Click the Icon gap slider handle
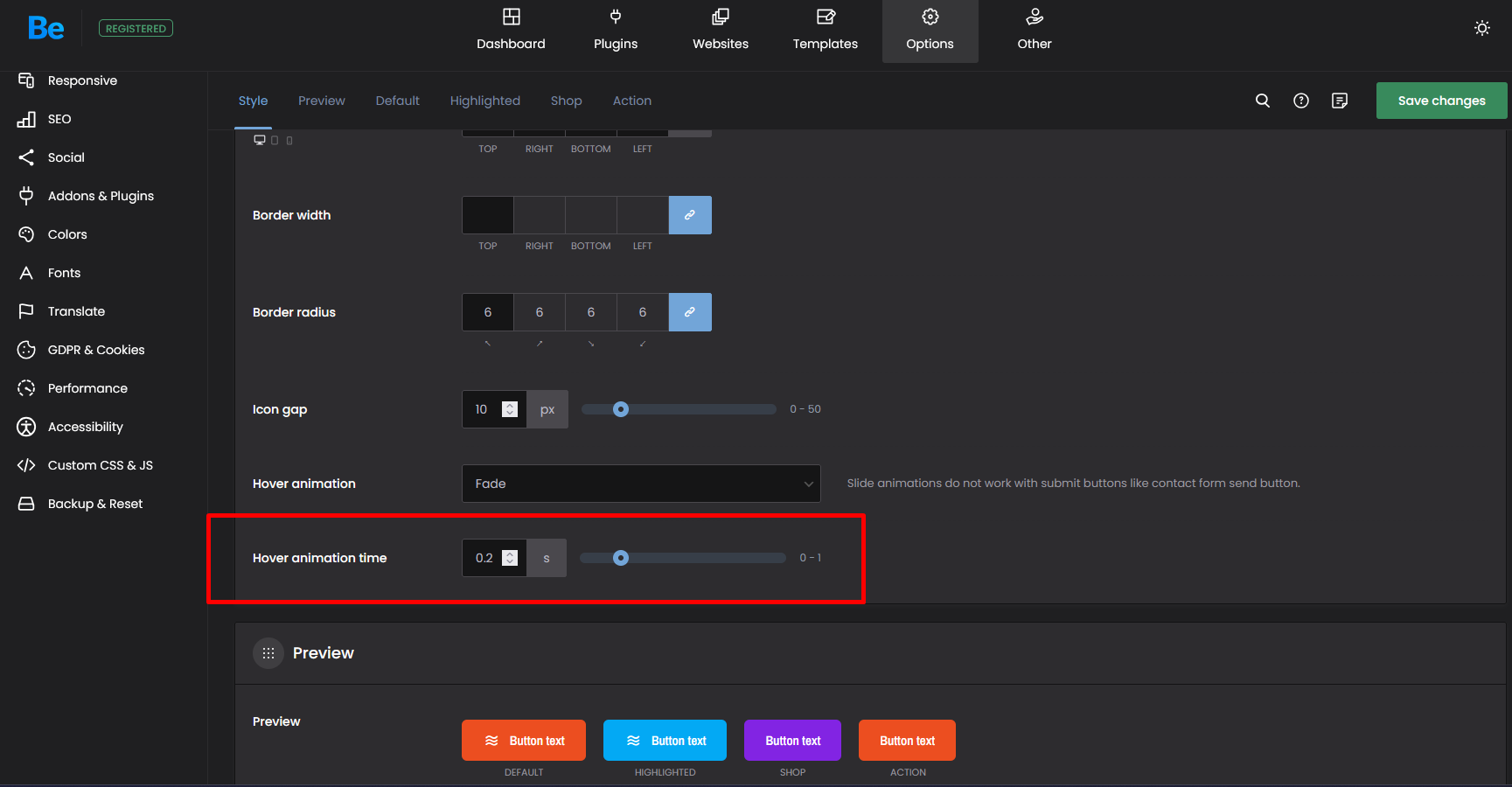Viewport: 1512px width, 787px height. (621, 409)
